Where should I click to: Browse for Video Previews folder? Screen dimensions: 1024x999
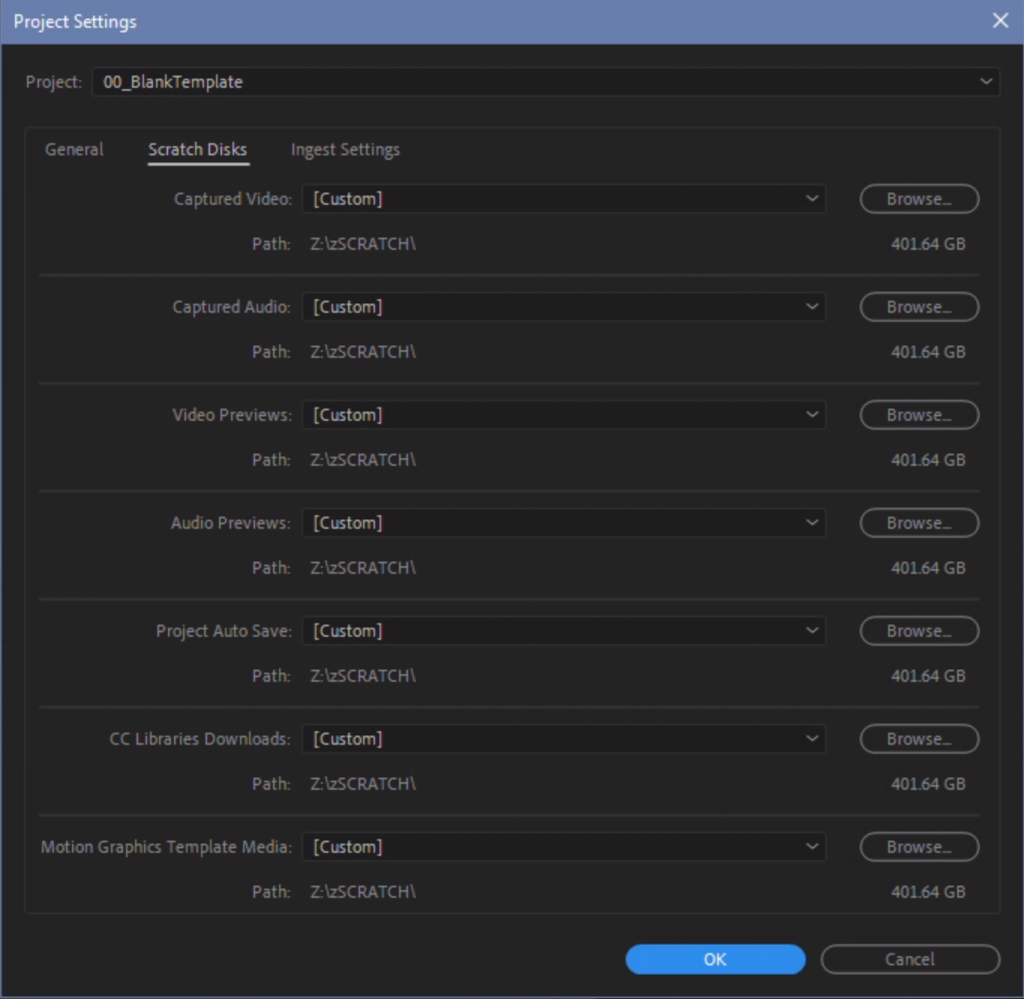click(919, 415)
